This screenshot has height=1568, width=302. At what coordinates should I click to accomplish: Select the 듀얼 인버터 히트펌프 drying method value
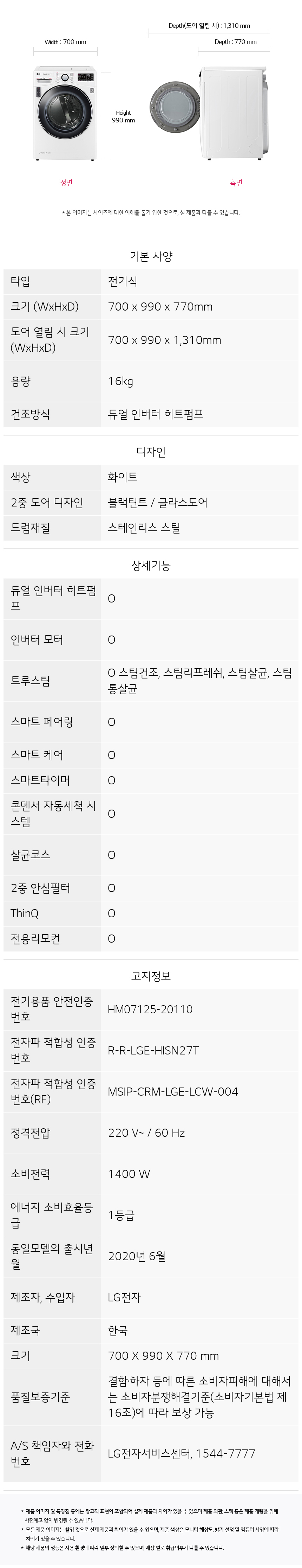click(156, 414)
